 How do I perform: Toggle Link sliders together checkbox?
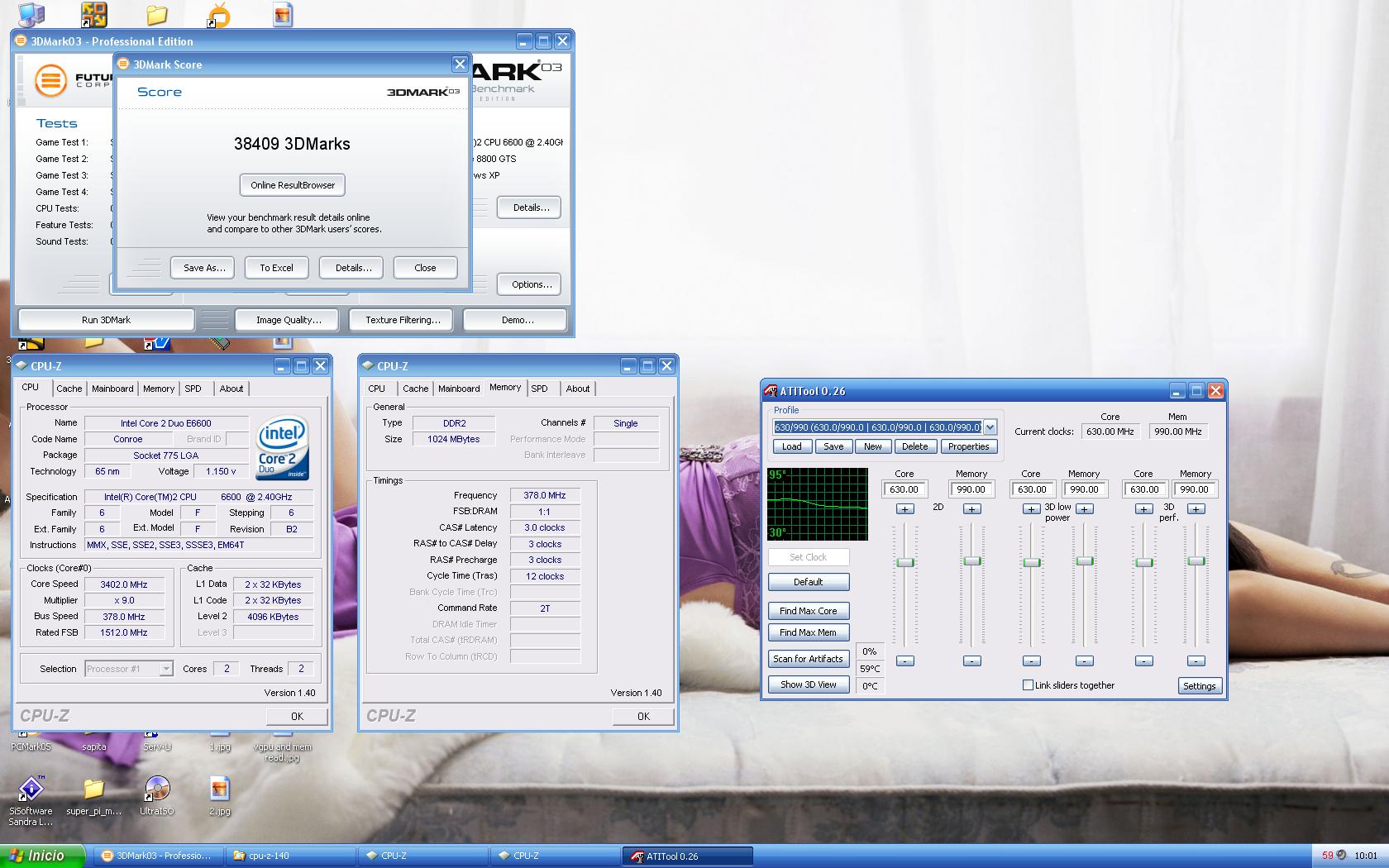[x=1028, y=685]
